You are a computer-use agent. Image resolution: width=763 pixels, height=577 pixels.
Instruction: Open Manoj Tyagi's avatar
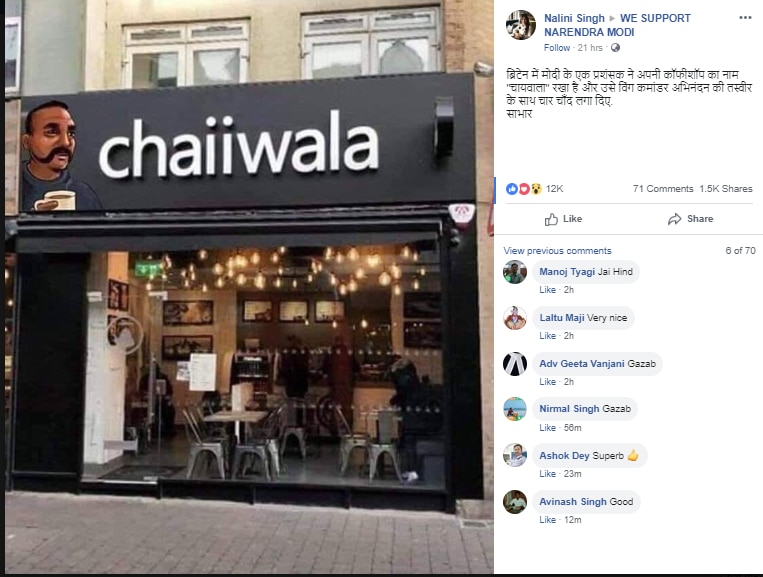coord(515,272)
